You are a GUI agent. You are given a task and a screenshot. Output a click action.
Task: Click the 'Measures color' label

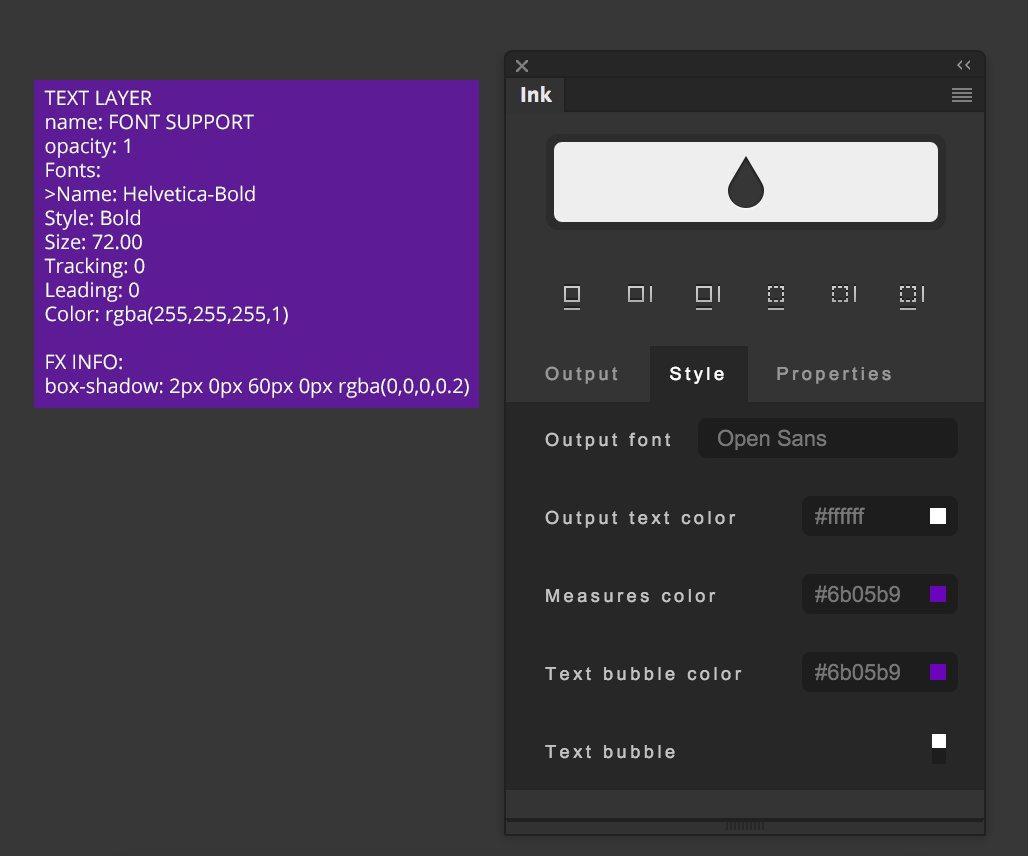[631, 596]
